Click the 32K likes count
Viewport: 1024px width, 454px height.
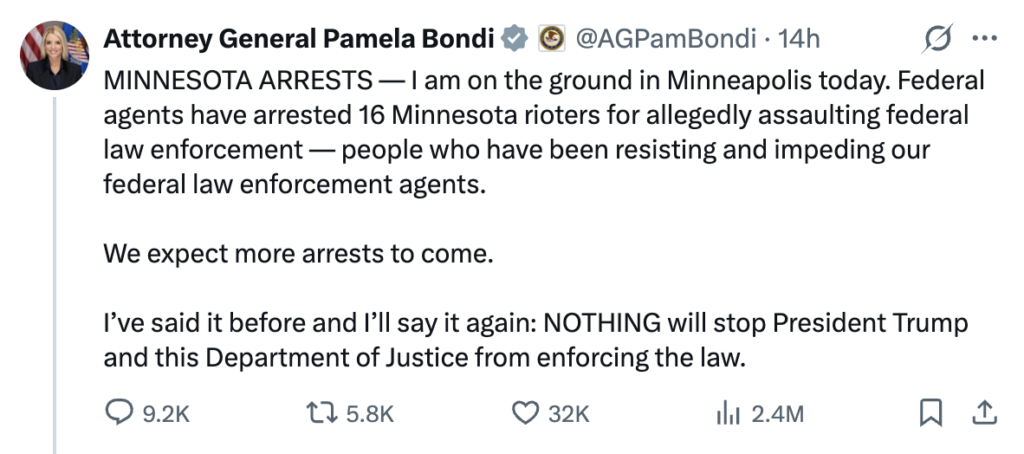coord(570,413)
